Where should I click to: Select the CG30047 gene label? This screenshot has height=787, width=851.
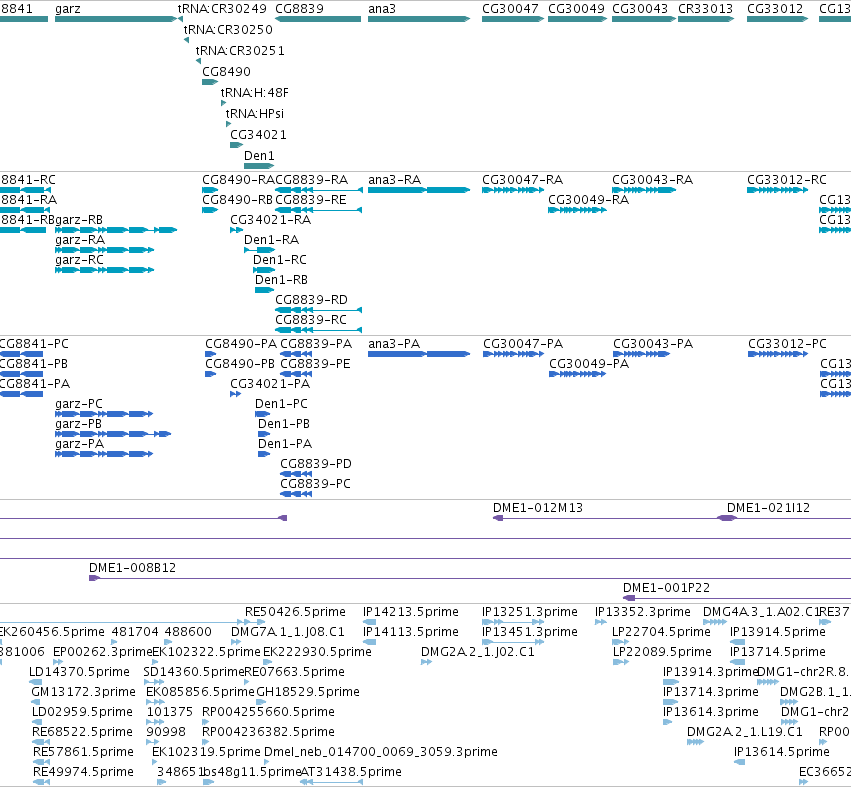click(x=510, y=9)
